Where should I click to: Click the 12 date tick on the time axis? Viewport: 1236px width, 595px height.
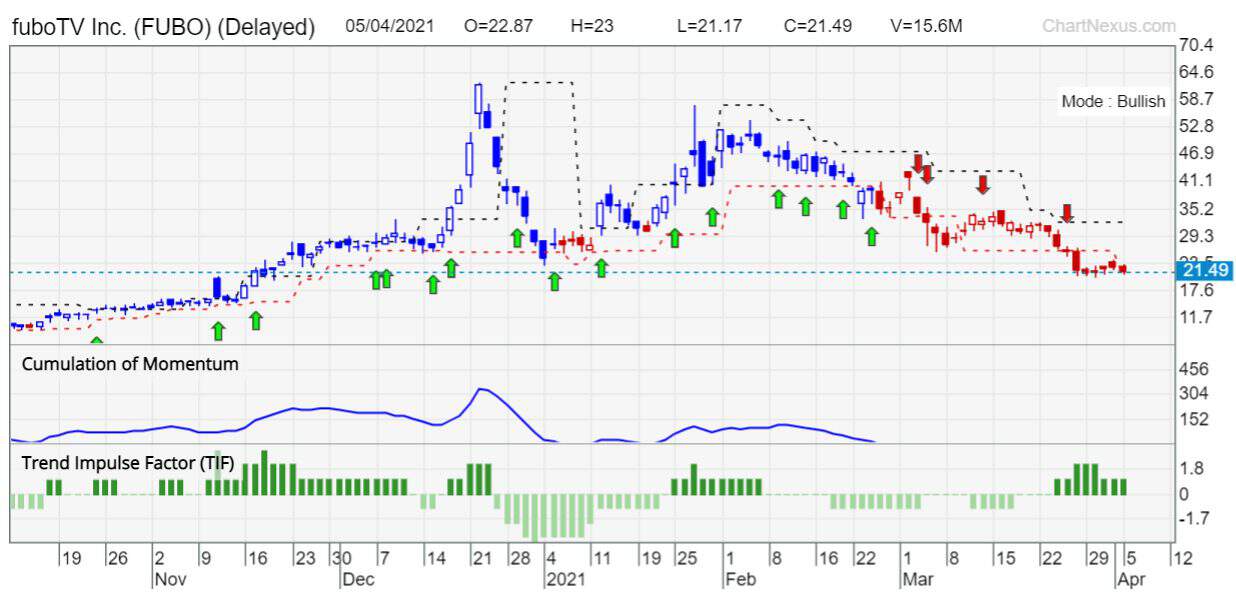(1180, 558)
